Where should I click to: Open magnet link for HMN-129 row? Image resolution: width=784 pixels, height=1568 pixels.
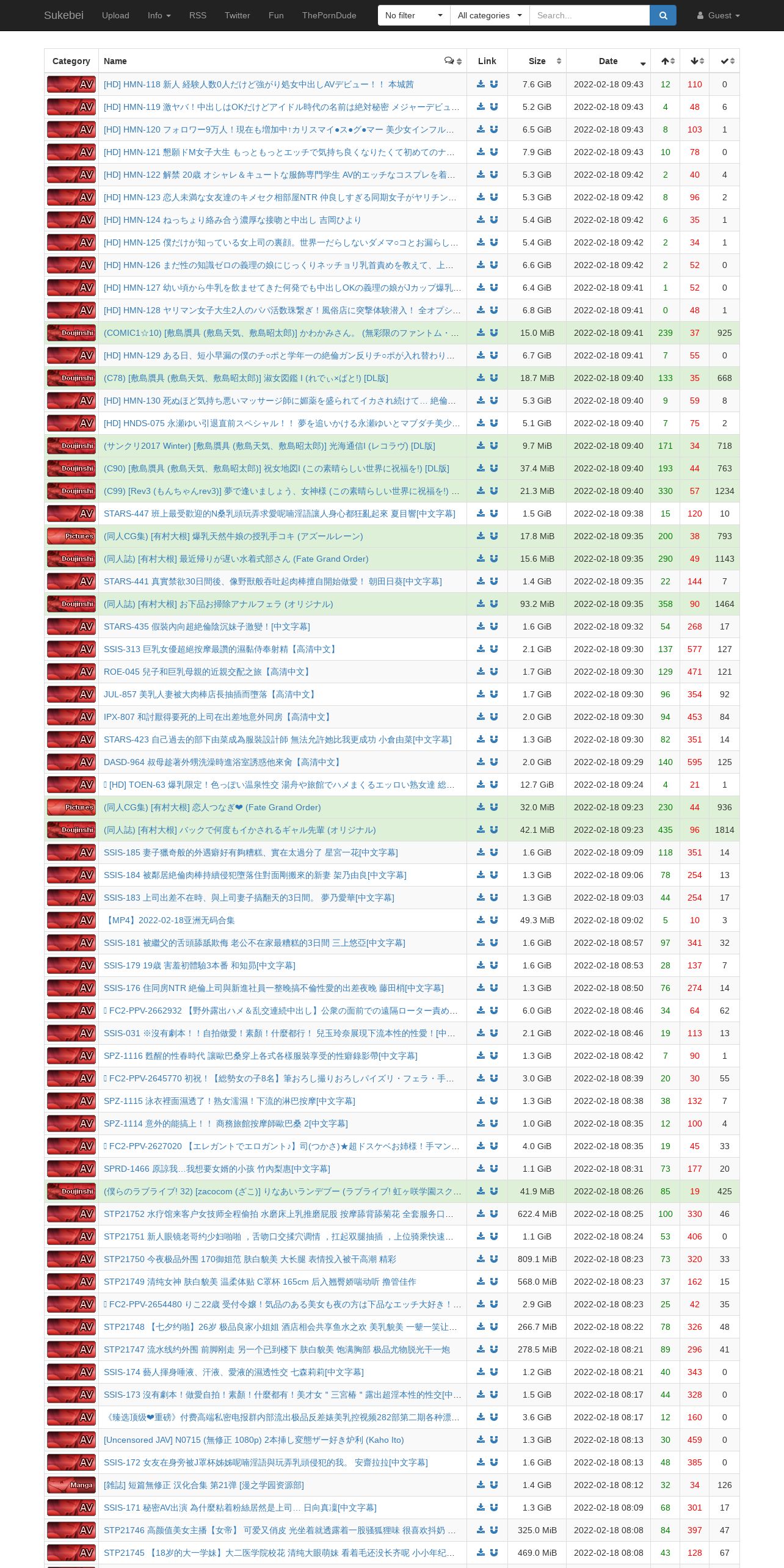[x=494, y=355]
